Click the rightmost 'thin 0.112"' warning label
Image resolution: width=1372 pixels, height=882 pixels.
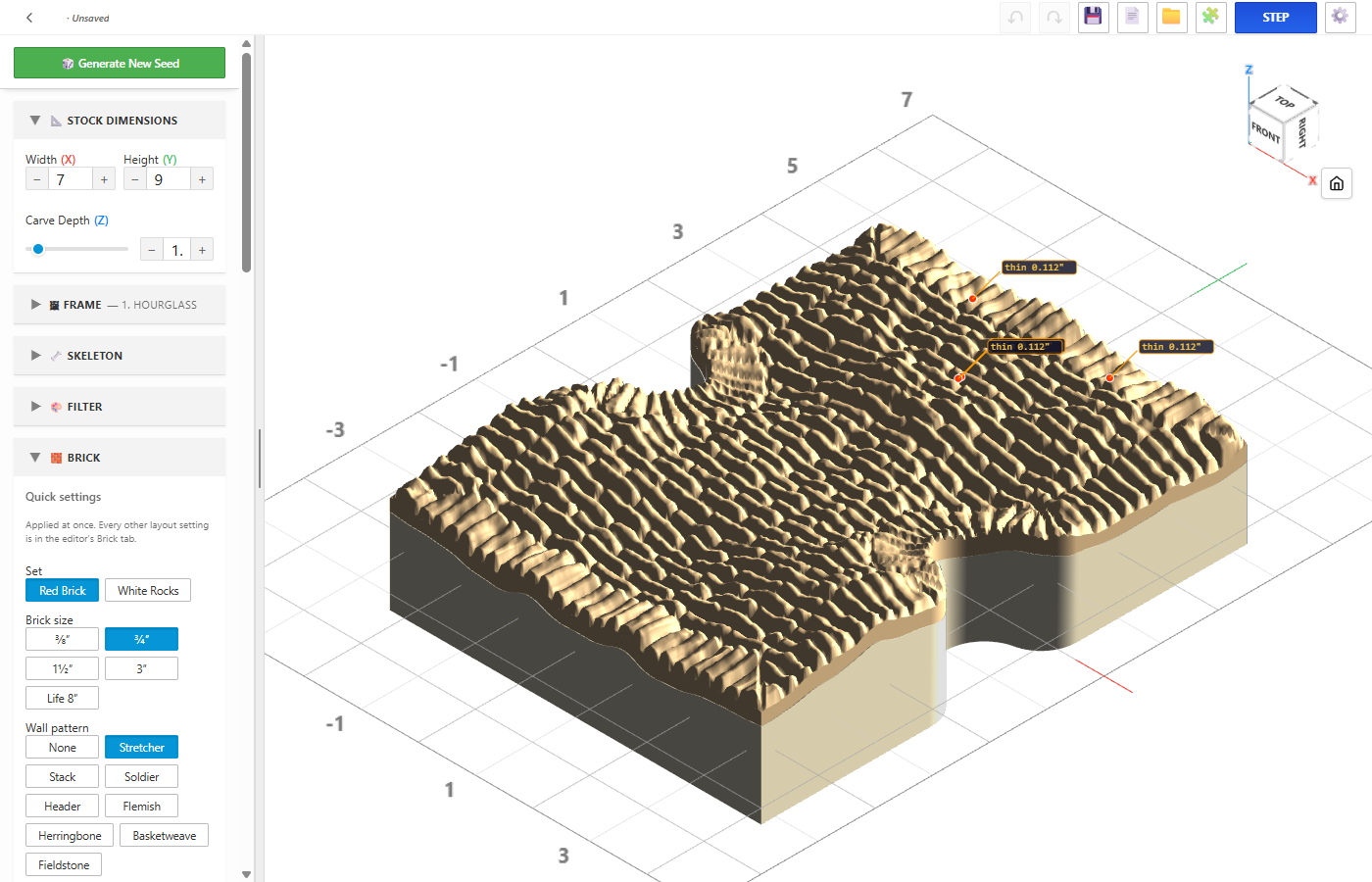[x=1176, y=347]
